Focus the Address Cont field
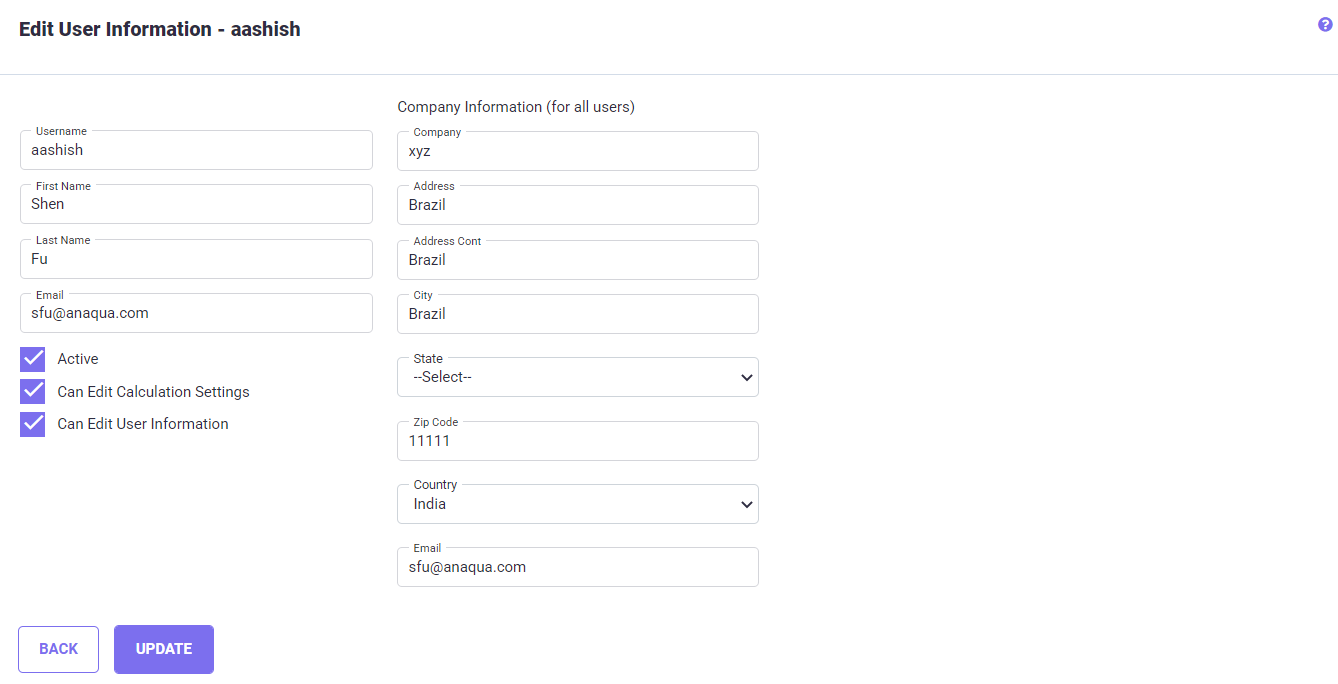1338x684 pixels. pyautogui.click(x=577, y=260)
